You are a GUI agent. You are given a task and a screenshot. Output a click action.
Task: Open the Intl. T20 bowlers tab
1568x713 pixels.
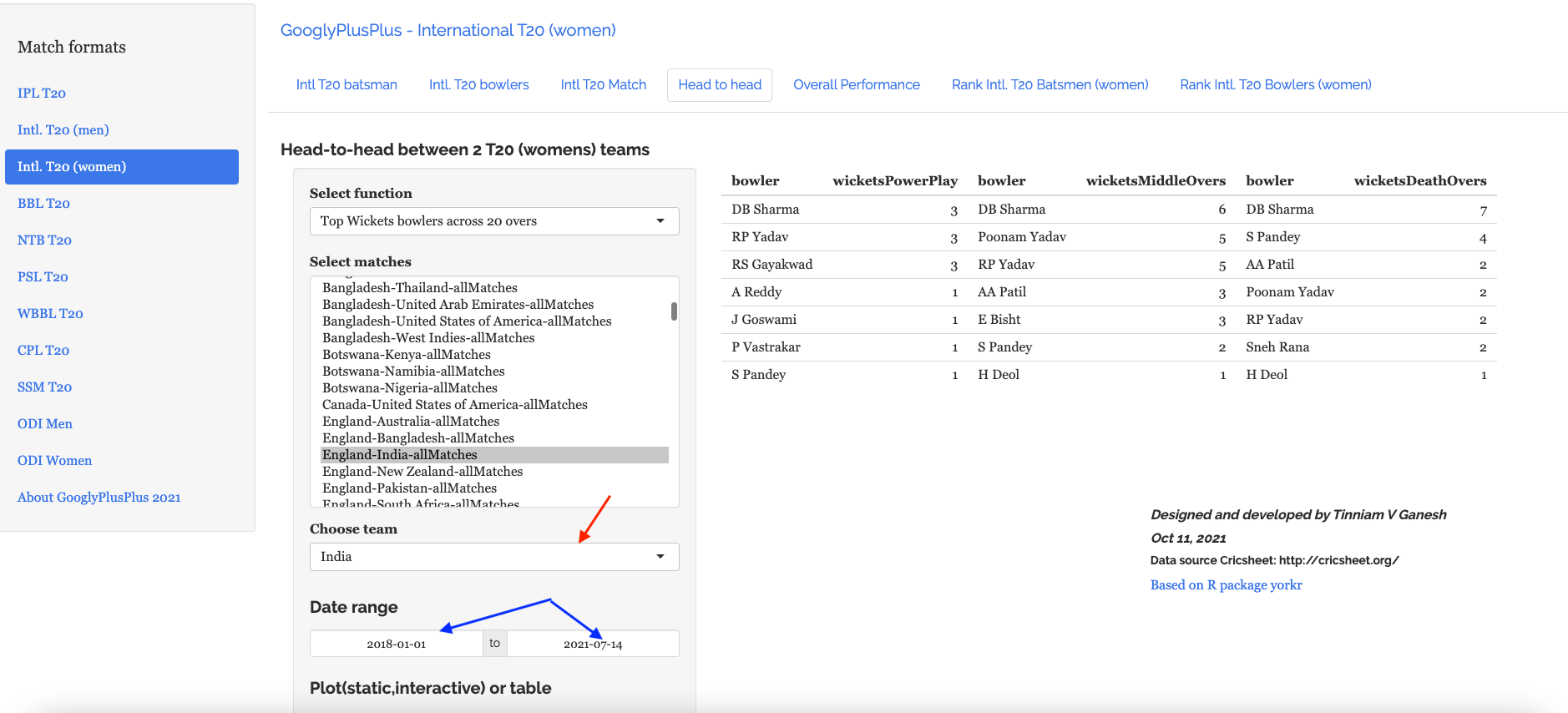coord(478,85)
